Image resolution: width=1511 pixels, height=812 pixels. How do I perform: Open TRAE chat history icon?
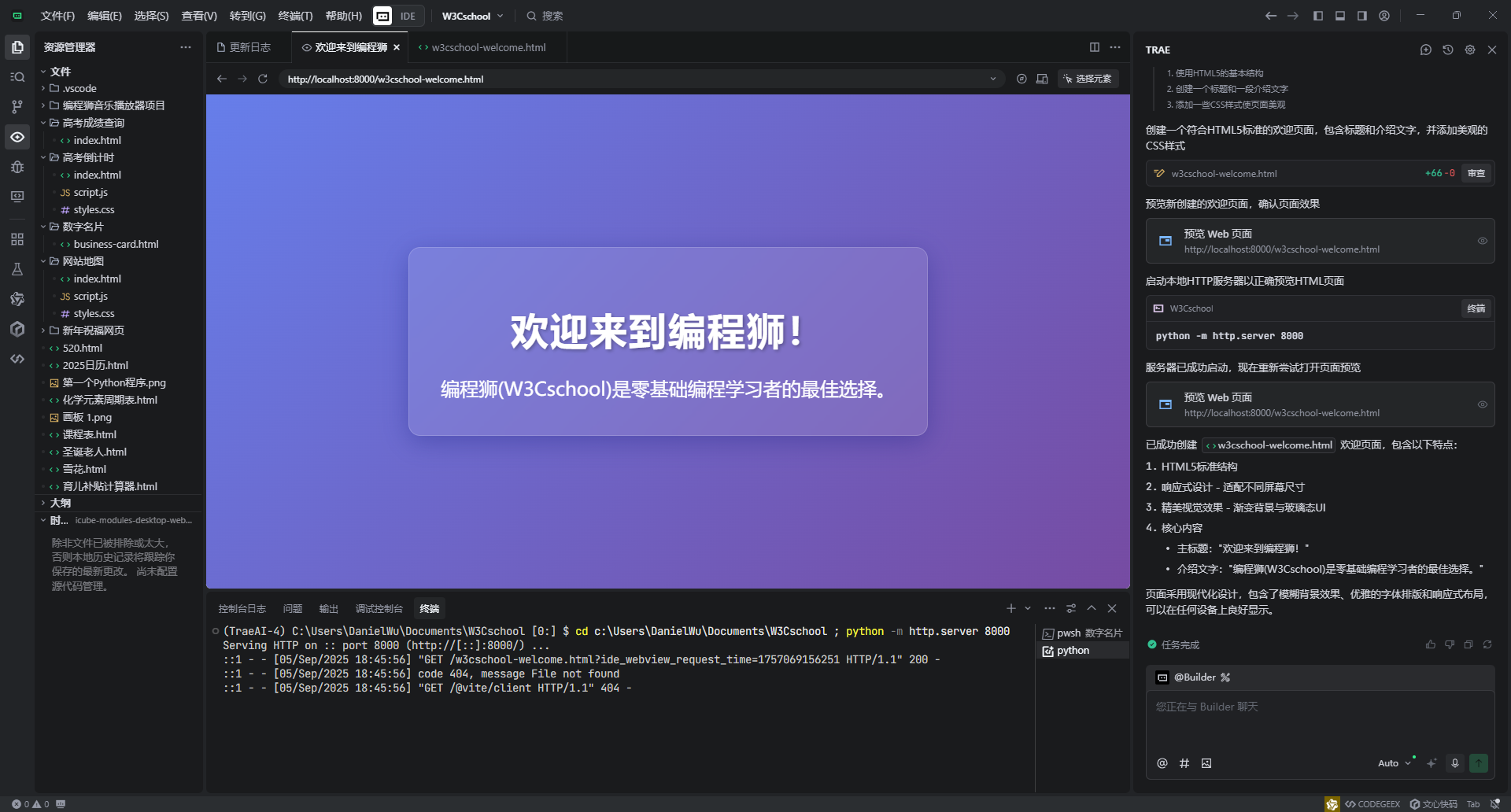pos(1448,50)
